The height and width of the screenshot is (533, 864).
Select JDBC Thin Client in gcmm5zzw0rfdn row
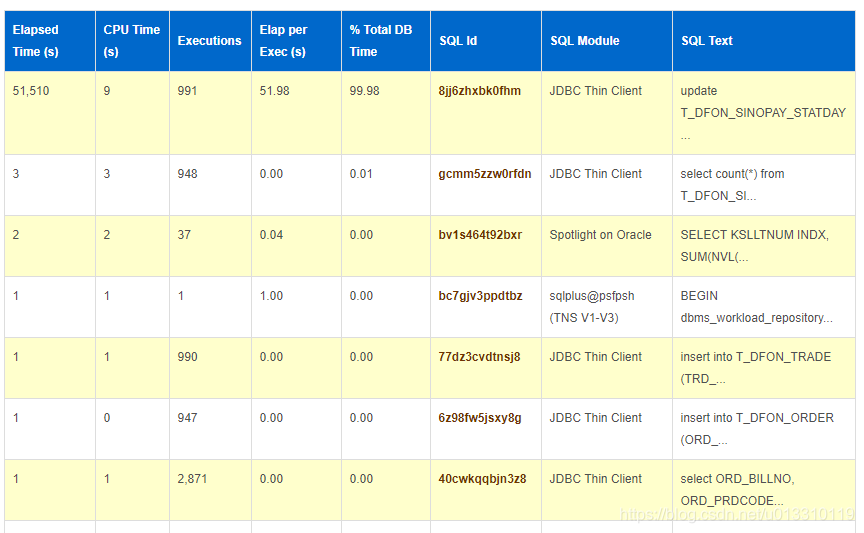tap(607, 185)
